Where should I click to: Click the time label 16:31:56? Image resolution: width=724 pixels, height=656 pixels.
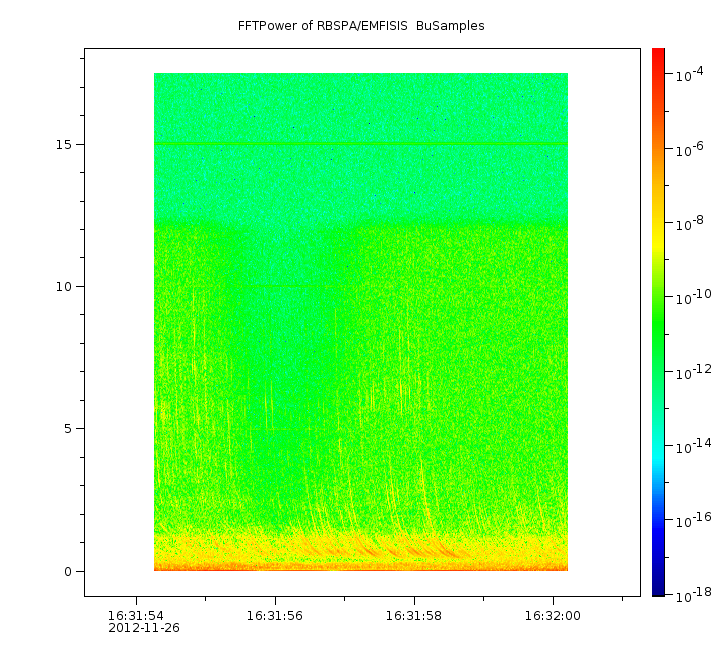click(x=275, y=616)
